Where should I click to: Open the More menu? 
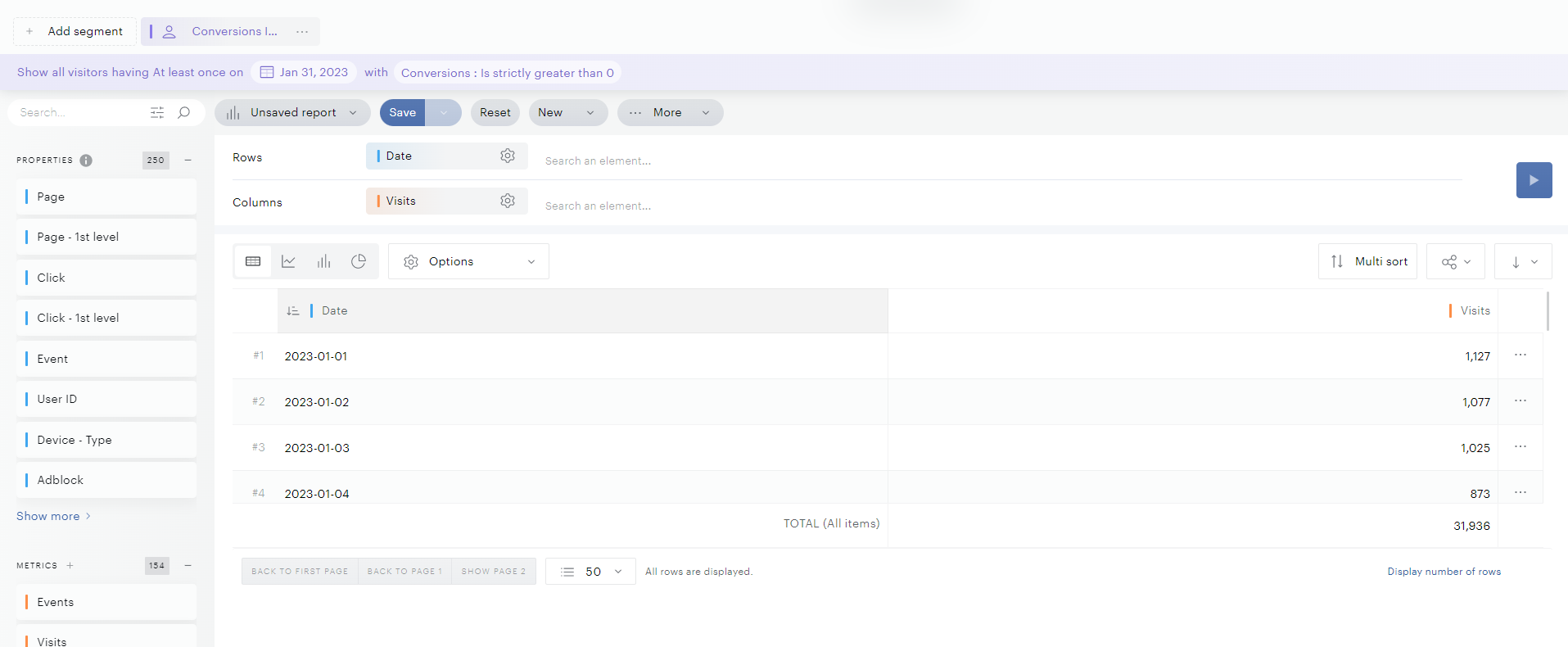(670, 112)
